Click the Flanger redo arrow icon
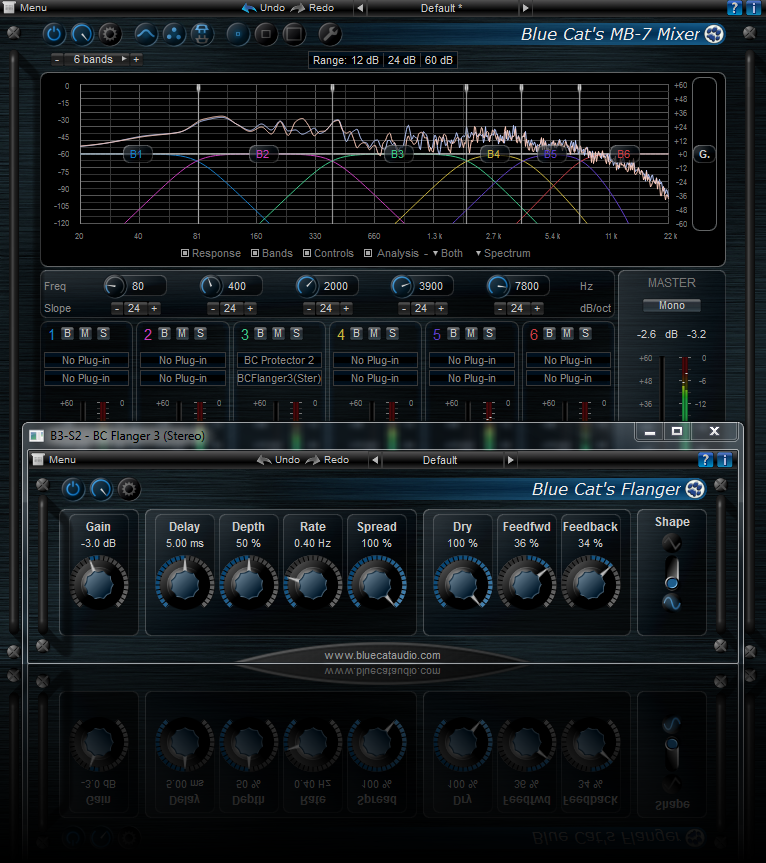Viewport: 766px width, 863px height. click(313, 460)
